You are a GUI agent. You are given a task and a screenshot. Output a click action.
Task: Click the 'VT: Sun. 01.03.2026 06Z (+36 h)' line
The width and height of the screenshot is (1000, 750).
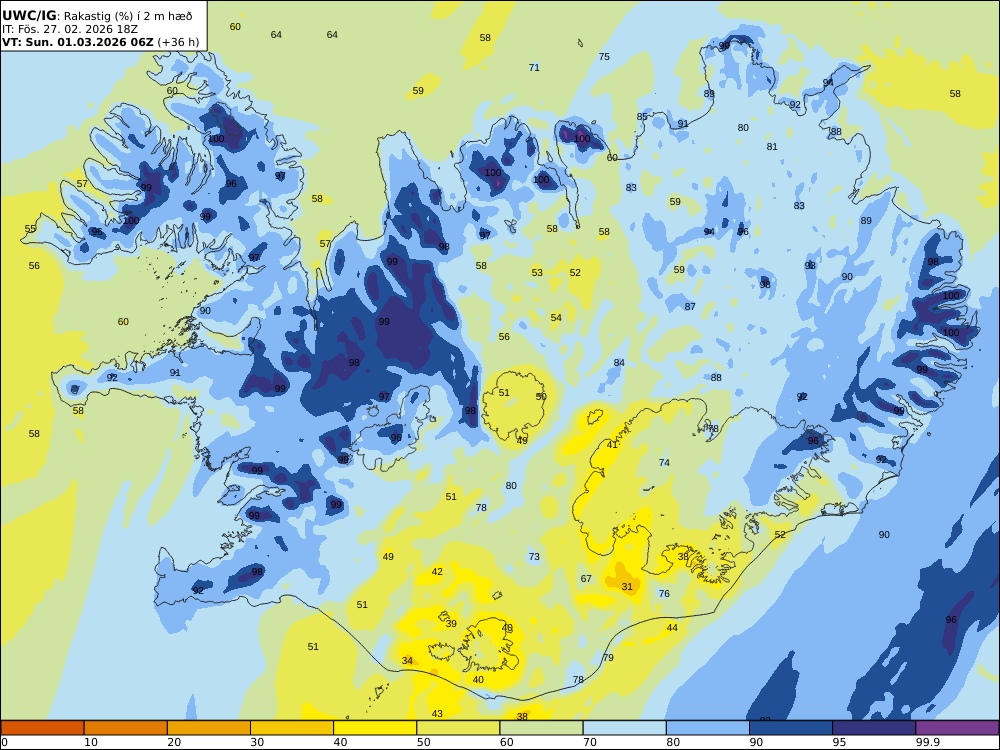[x=101, y=42]
